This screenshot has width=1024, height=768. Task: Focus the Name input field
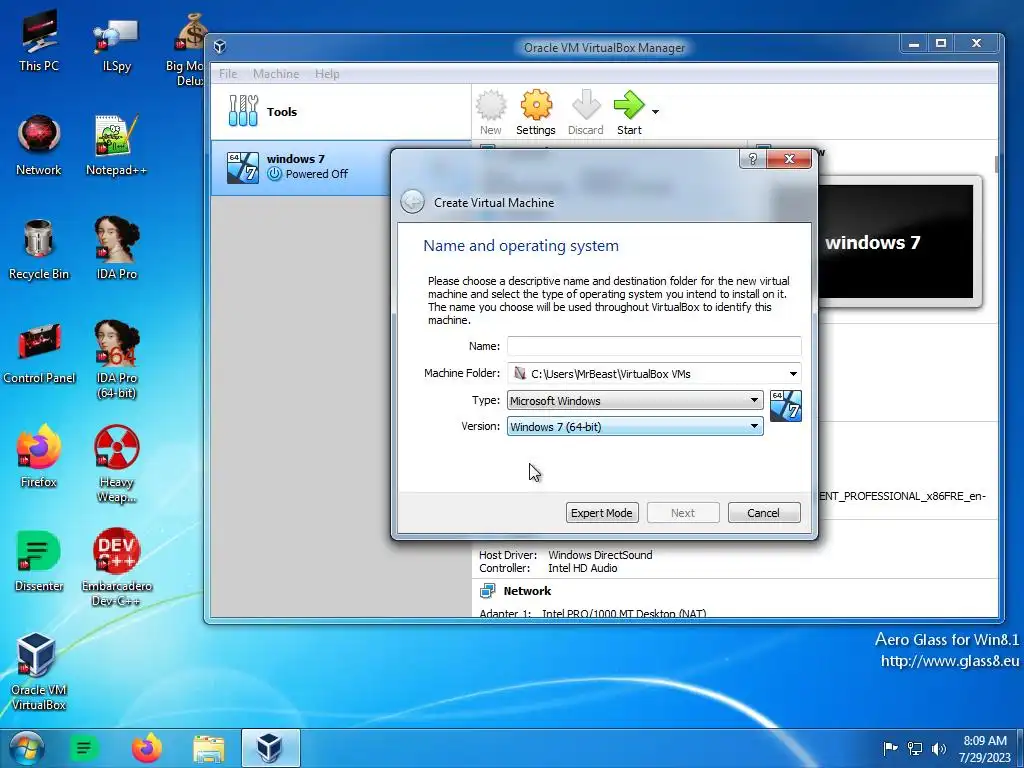(654, 346)
